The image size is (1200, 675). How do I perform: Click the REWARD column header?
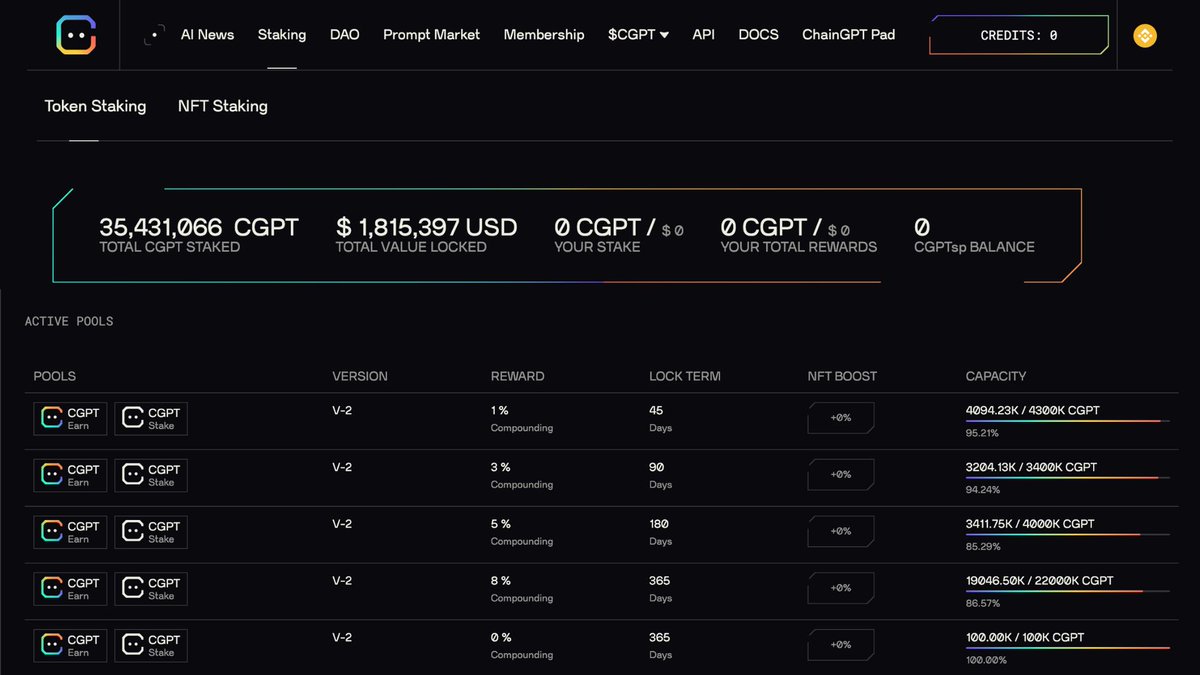[x=518, y=377]
